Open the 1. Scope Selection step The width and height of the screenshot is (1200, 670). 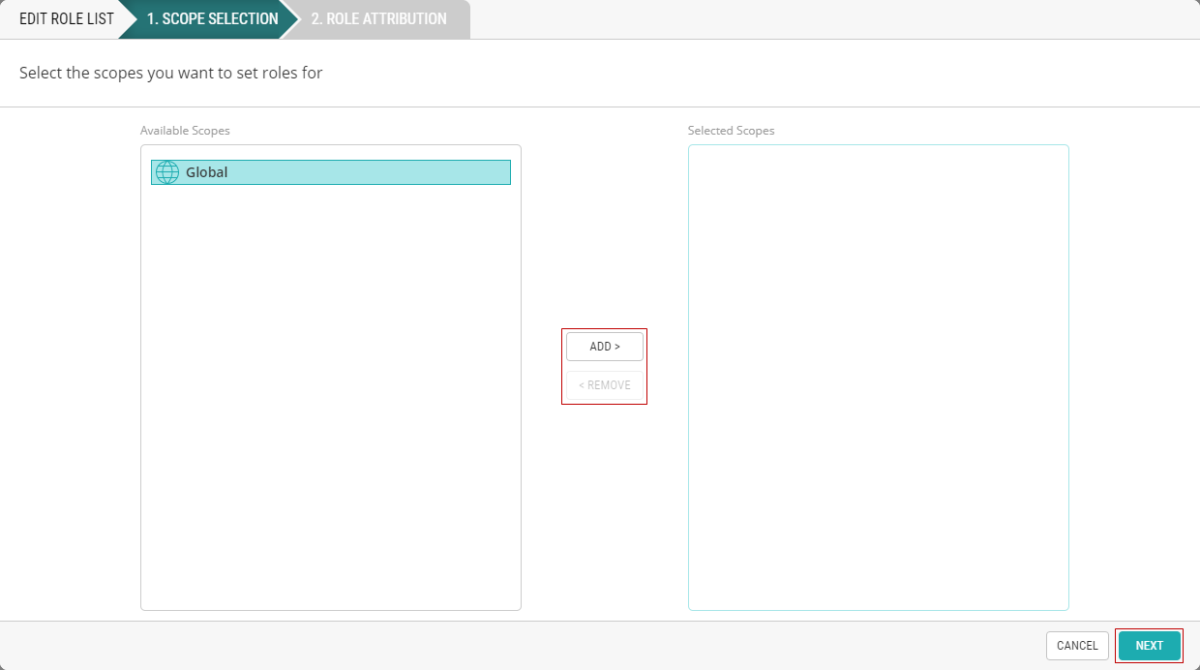212,19
